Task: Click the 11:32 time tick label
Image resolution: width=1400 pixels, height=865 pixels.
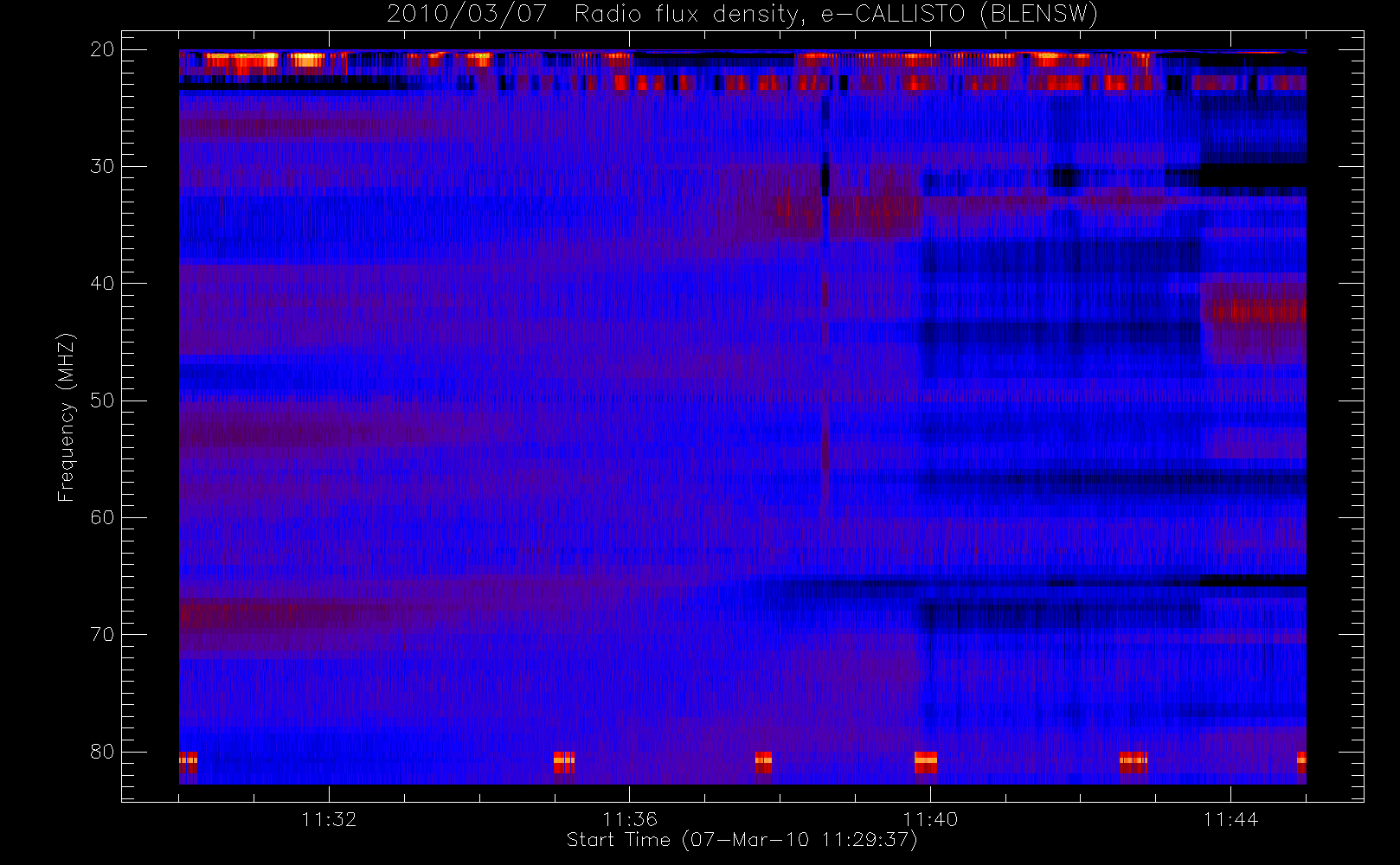Action: 329,819
